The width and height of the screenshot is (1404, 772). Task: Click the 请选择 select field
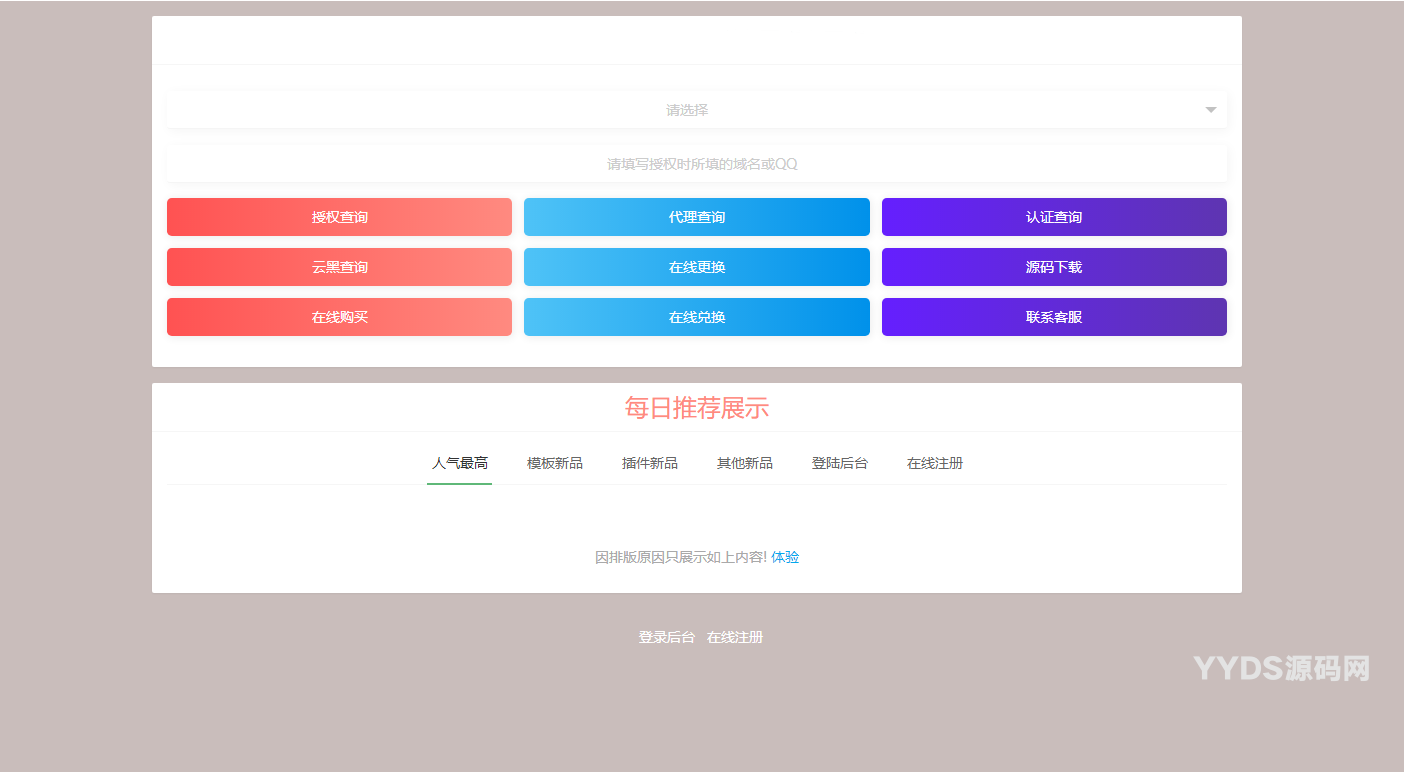[x=686, y=110]
